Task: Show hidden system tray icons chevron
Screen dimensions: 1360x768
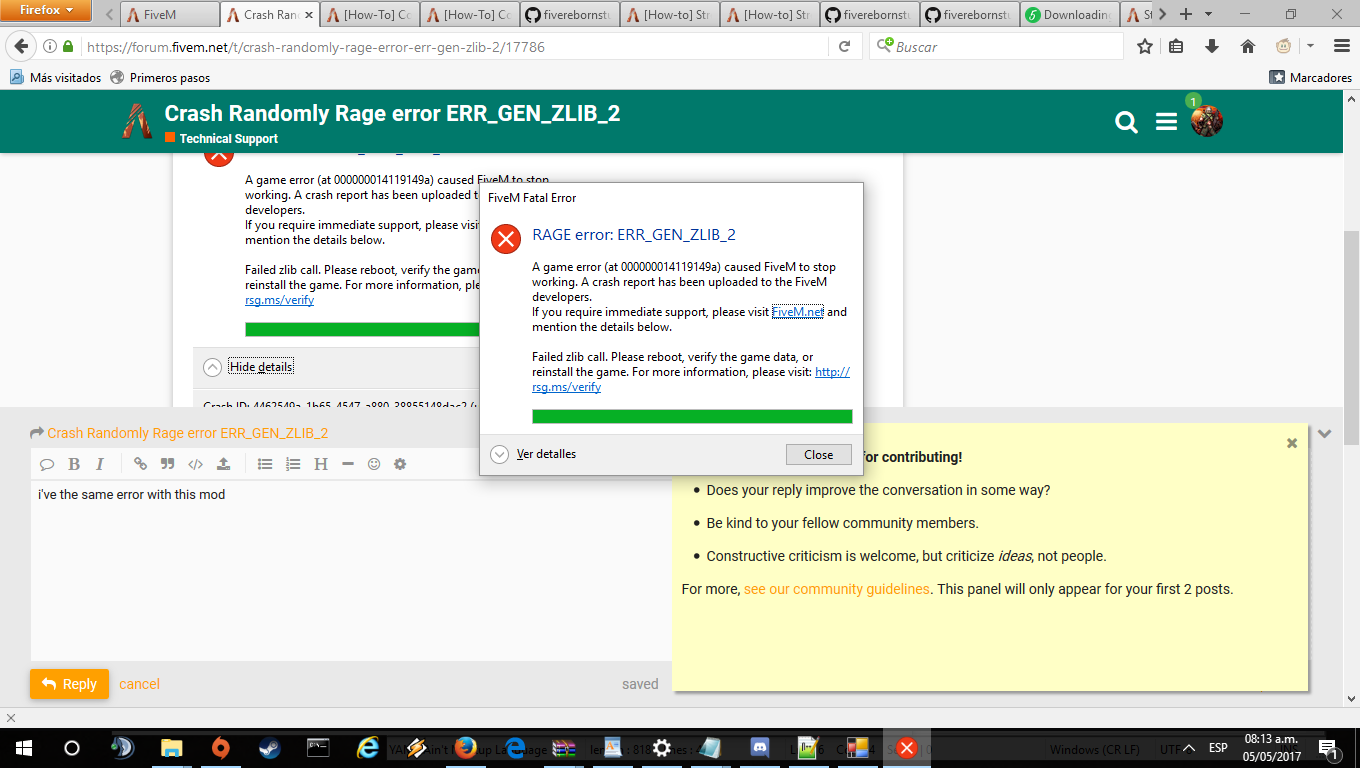Action: 1189,748
